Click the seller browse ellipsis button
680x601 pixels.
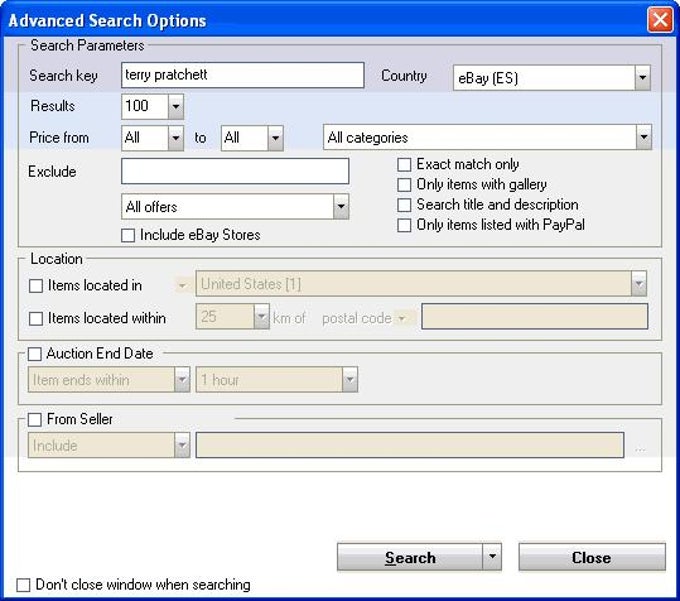click(640, 450)
